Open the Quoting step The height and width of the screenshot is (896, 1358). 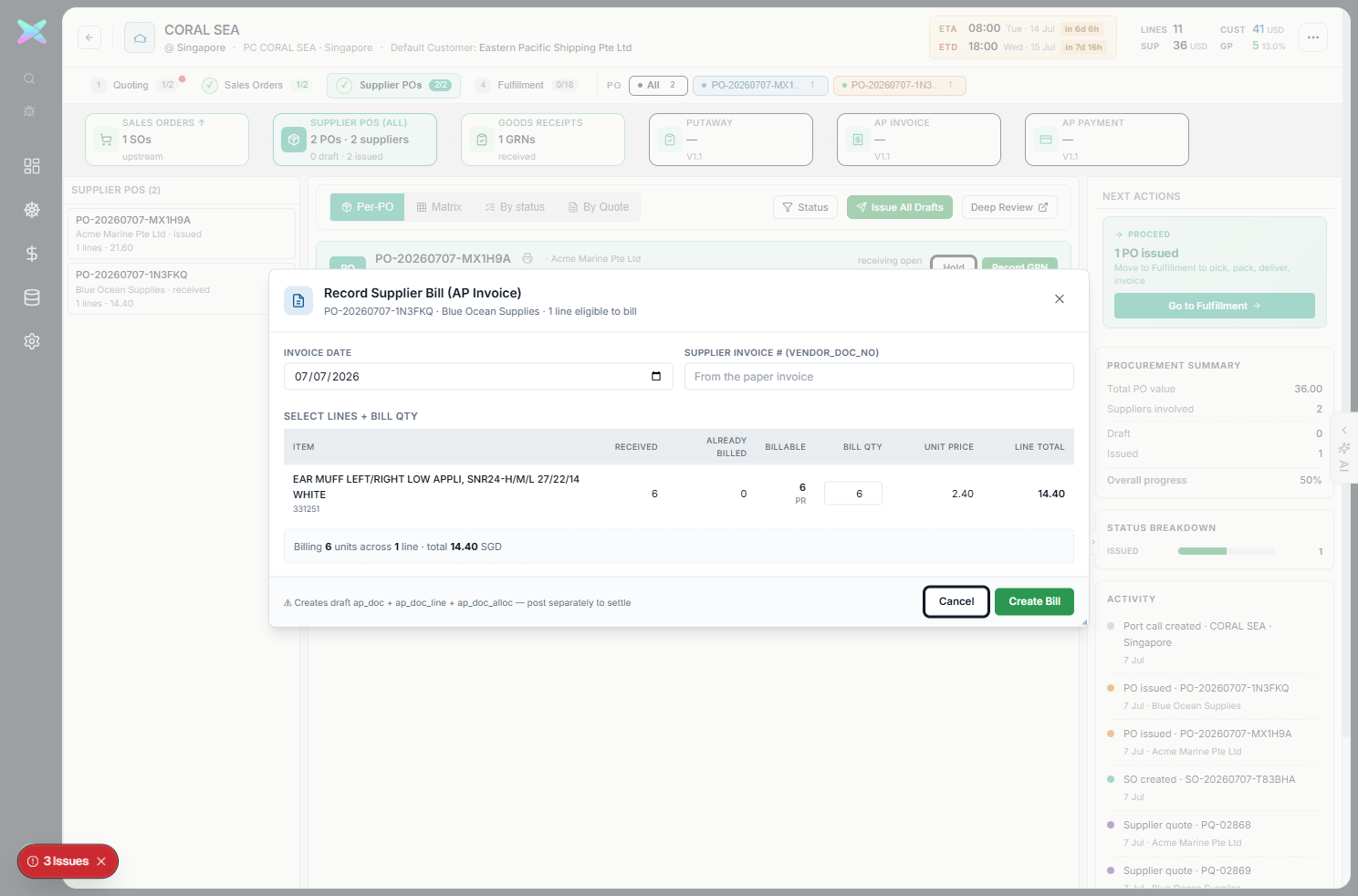point(135,85)
